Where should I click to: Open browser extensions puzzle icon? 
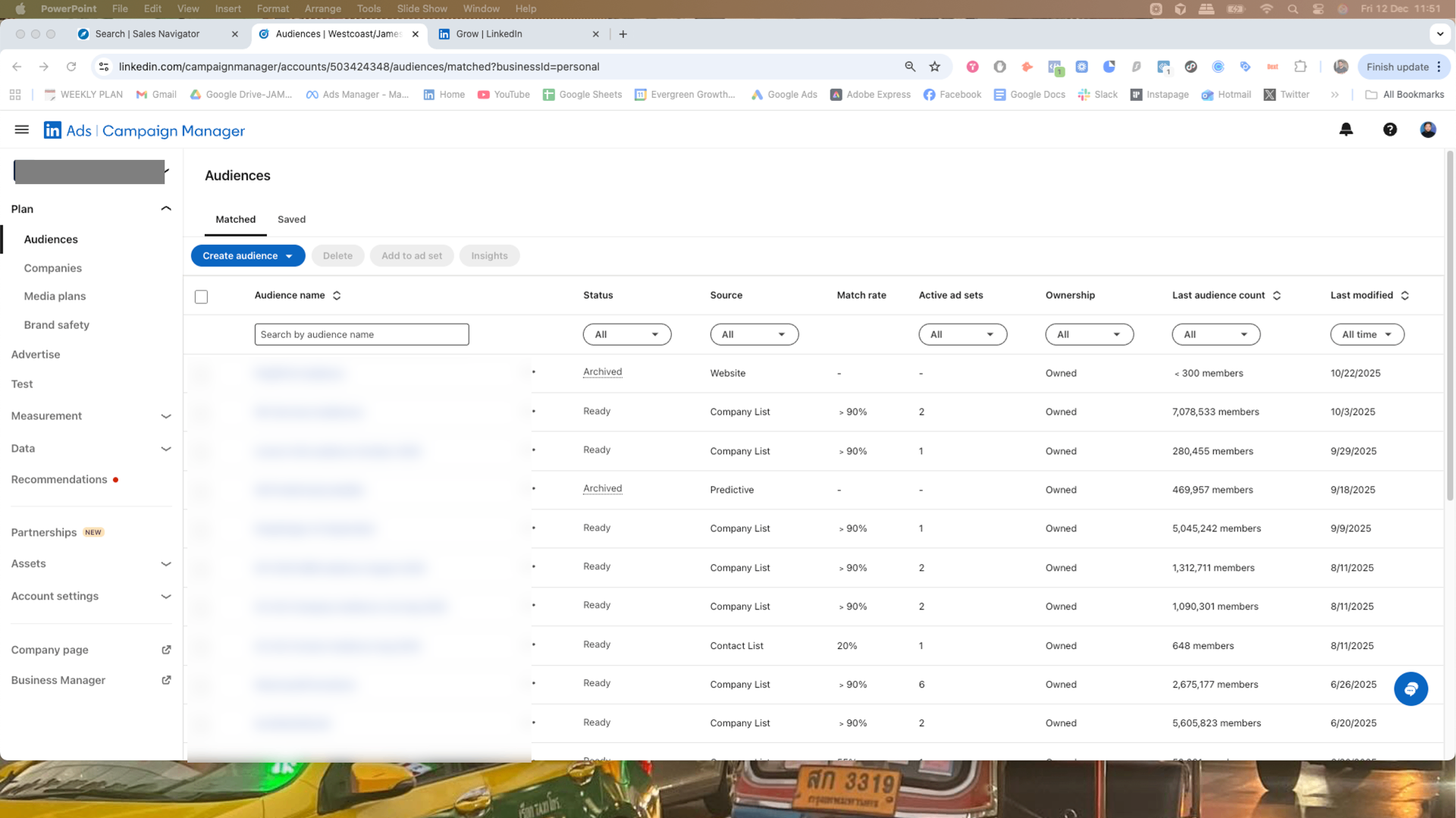[1300, 67]
